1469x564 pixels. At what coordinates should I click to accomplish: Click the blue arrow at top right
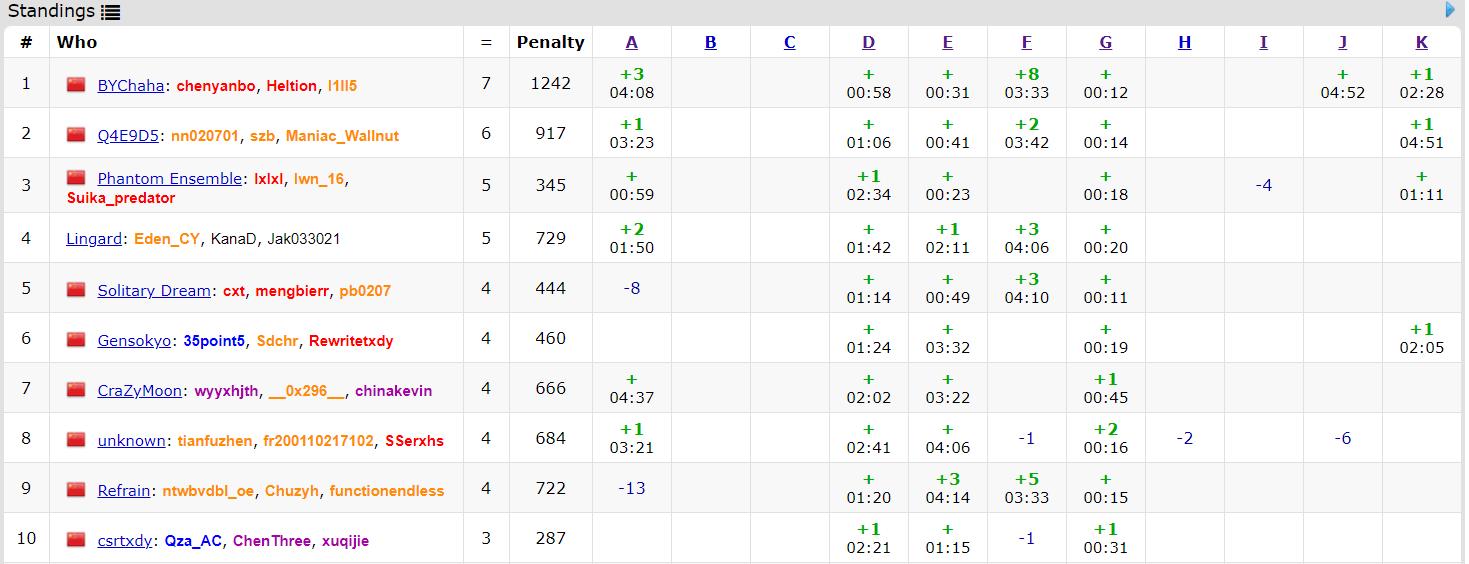[x=1450, y=10]
